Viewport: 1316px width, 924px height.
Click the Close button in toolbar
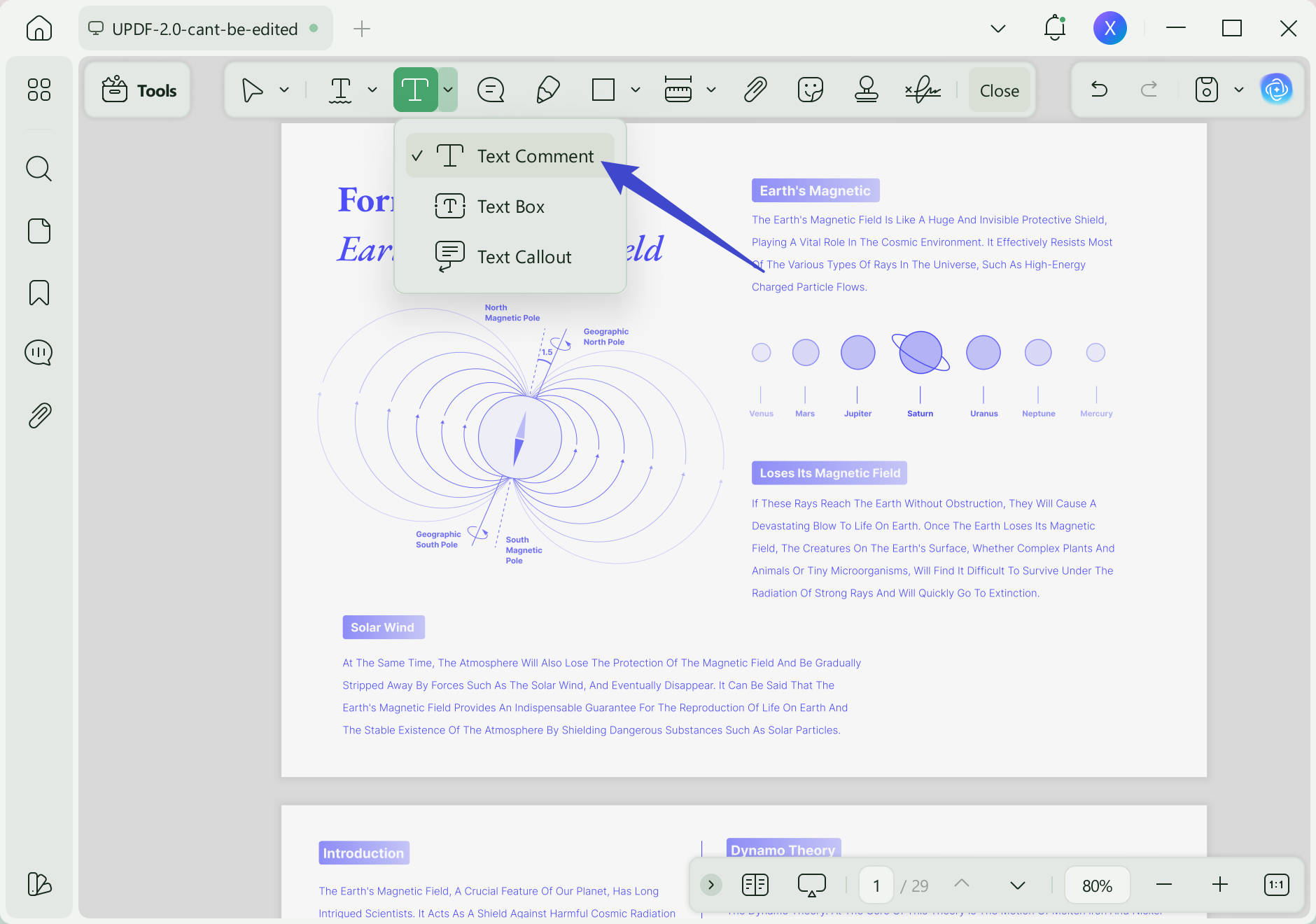tap(999, 90)
